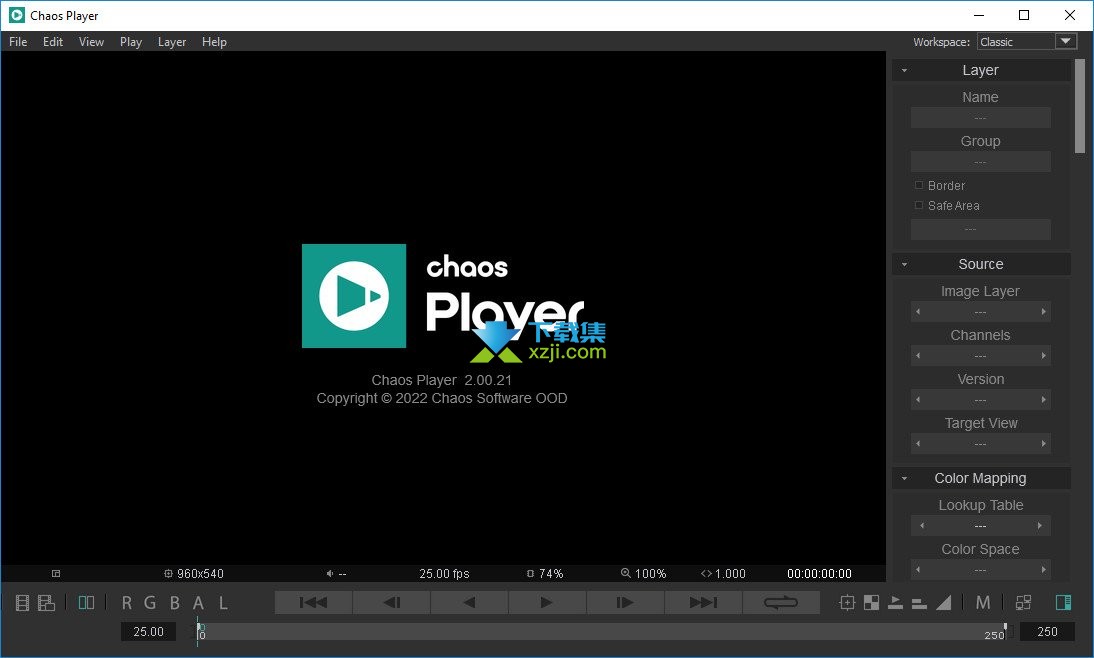
Task: Open the Edit menu
Action: (x=53, y=42)
